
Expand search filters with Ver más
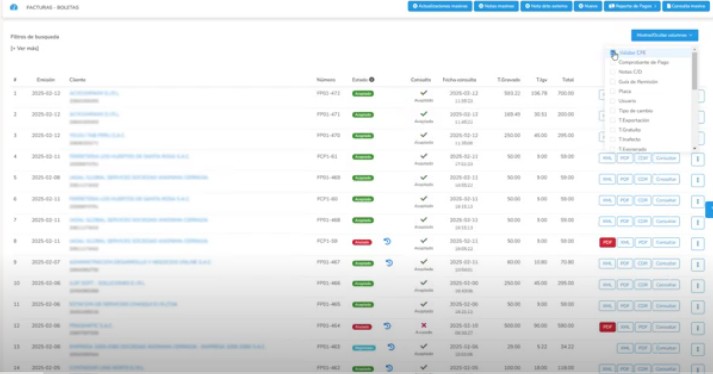pyautogui.click(x=25, y=48)
